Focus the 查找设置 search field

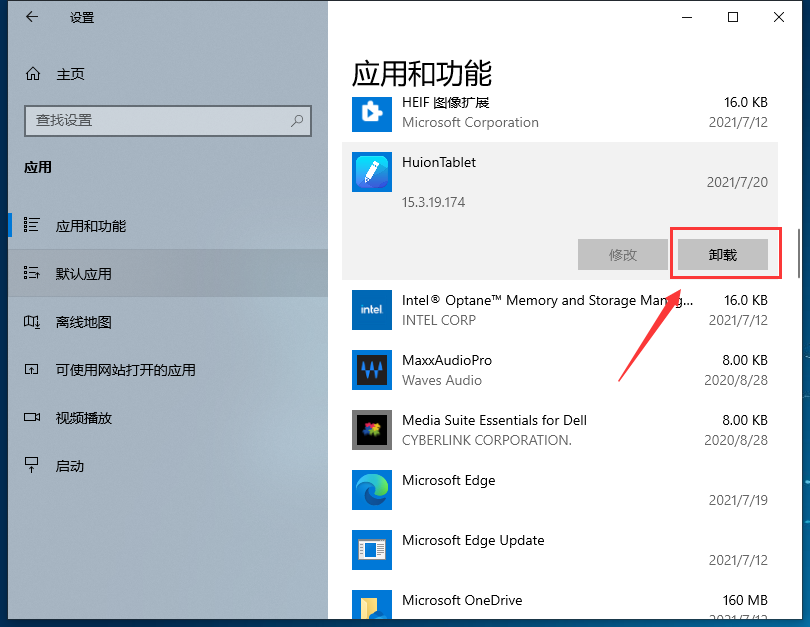pos(168,121)
